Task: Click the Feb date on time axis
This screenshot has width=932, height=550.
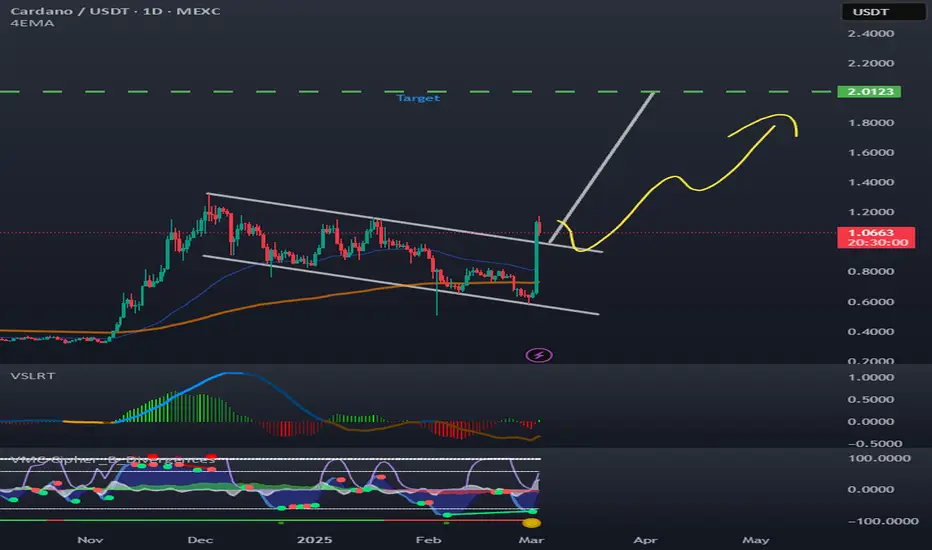Action: [429, 540]
